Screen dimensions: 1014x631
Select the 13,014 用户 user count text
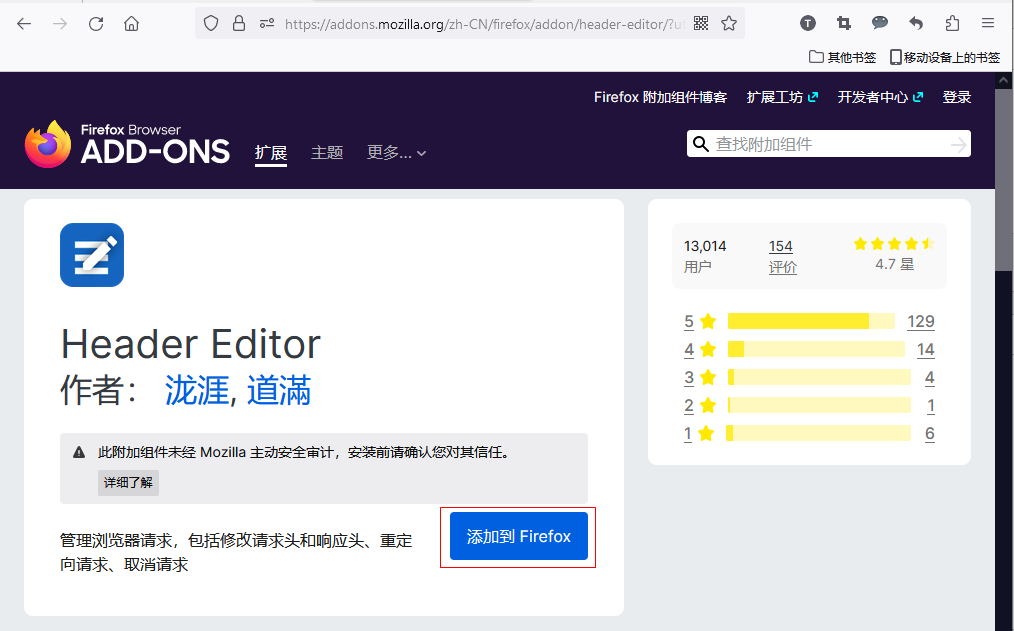[x=705, y=256]
